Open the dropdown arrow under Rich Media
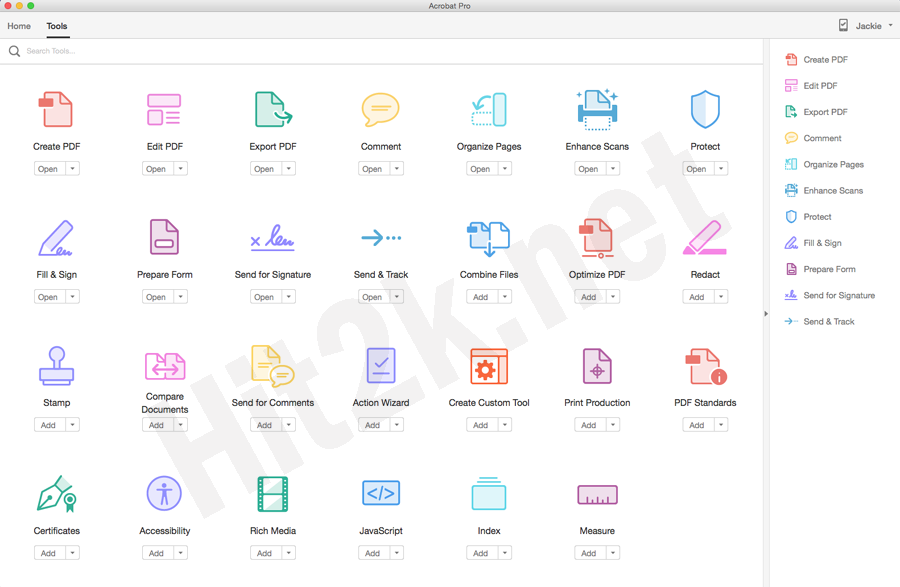 289,553
